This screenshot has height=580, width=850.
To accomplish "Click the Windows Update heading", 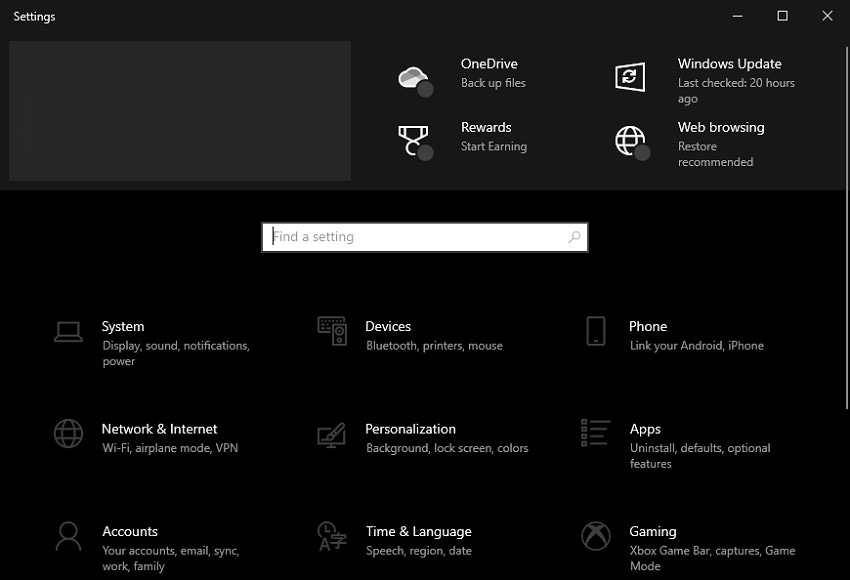I will pyautogui.click(x=730, y=64).
